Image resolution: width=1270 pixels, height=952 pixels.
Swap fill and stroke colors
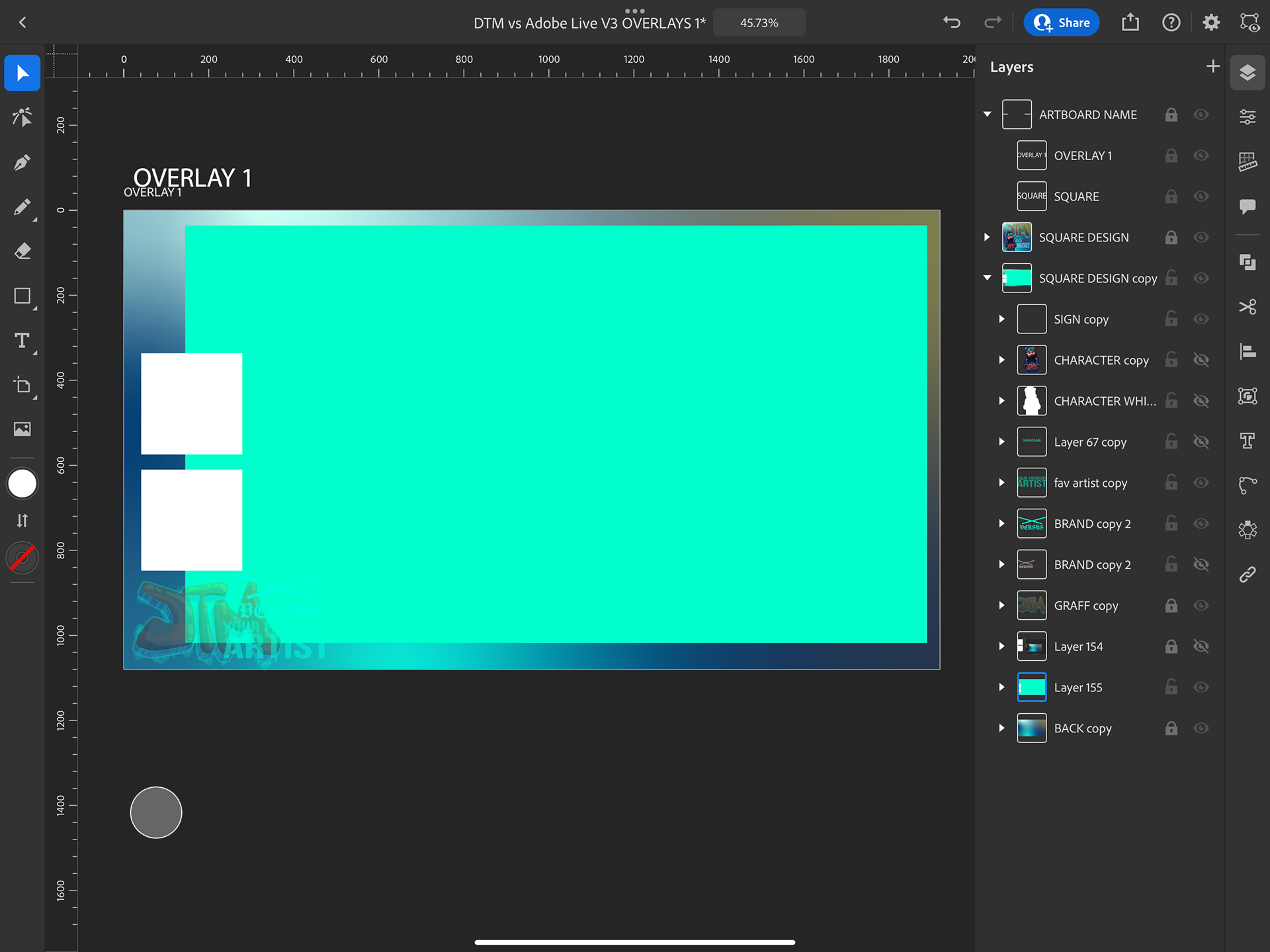tap(22, 521)
